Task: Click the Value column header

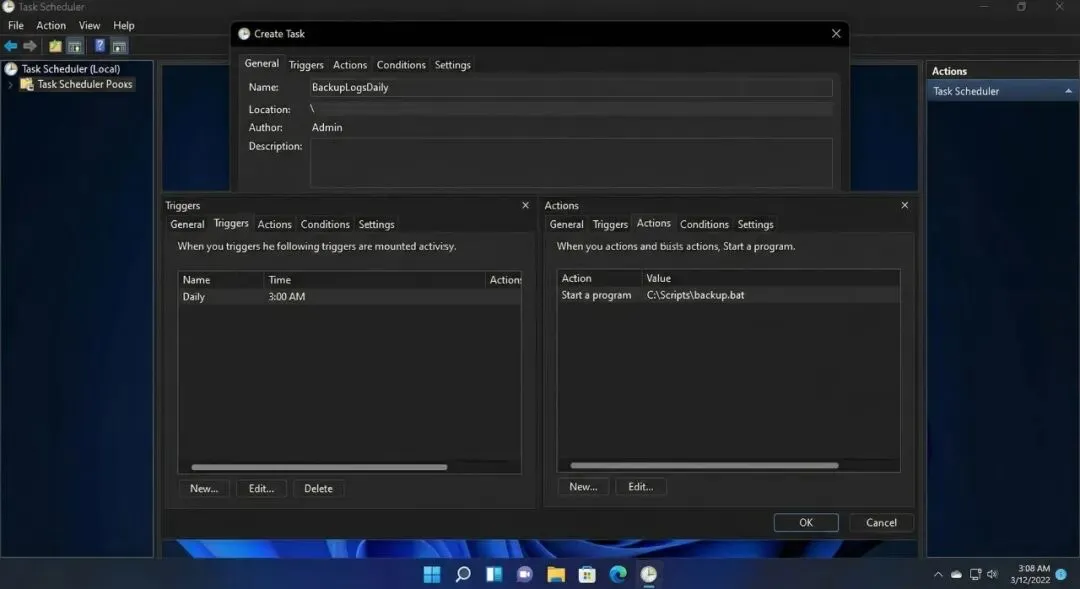Action: [x=770, y=278]
